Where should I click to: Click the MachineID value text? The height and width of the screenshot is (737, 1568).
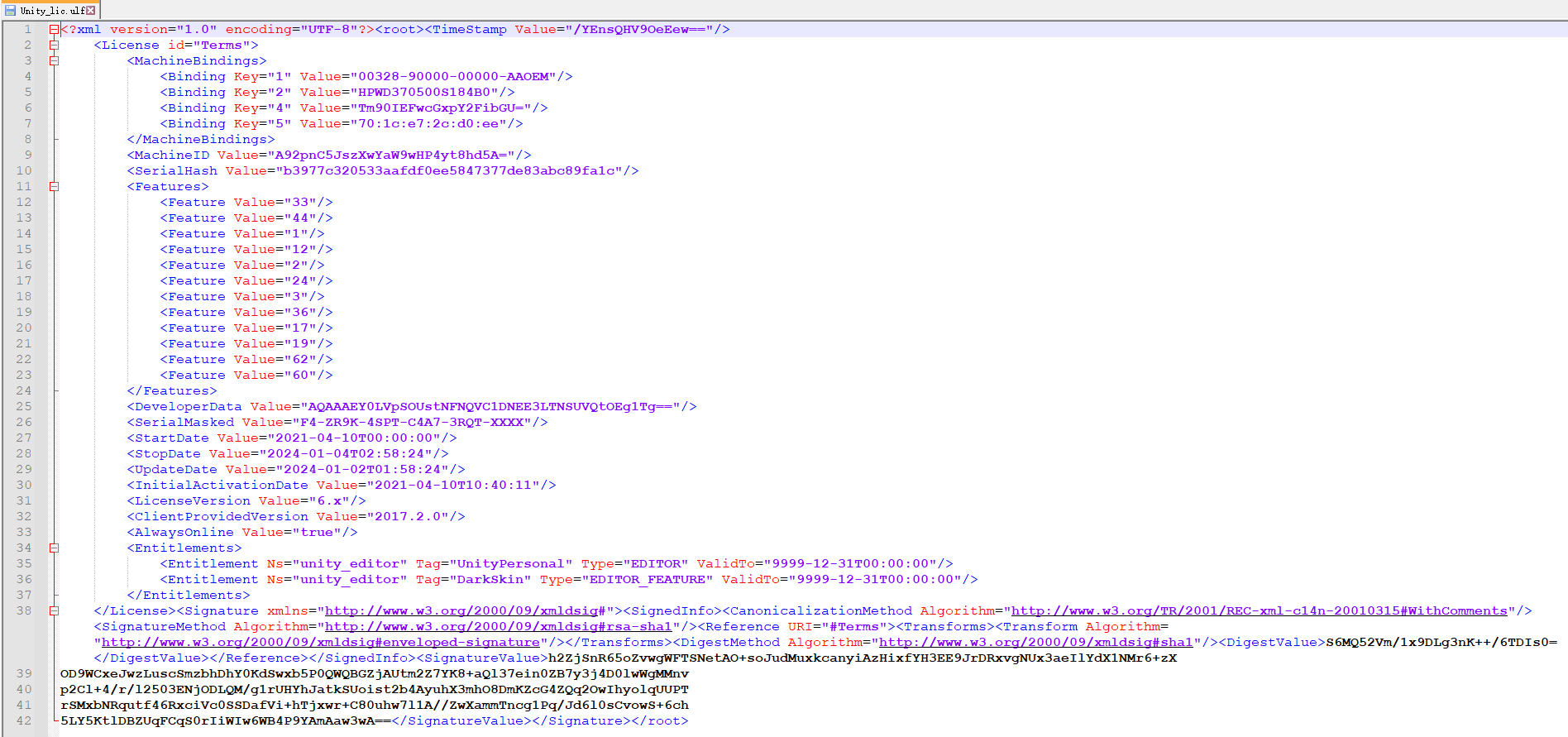391,155
